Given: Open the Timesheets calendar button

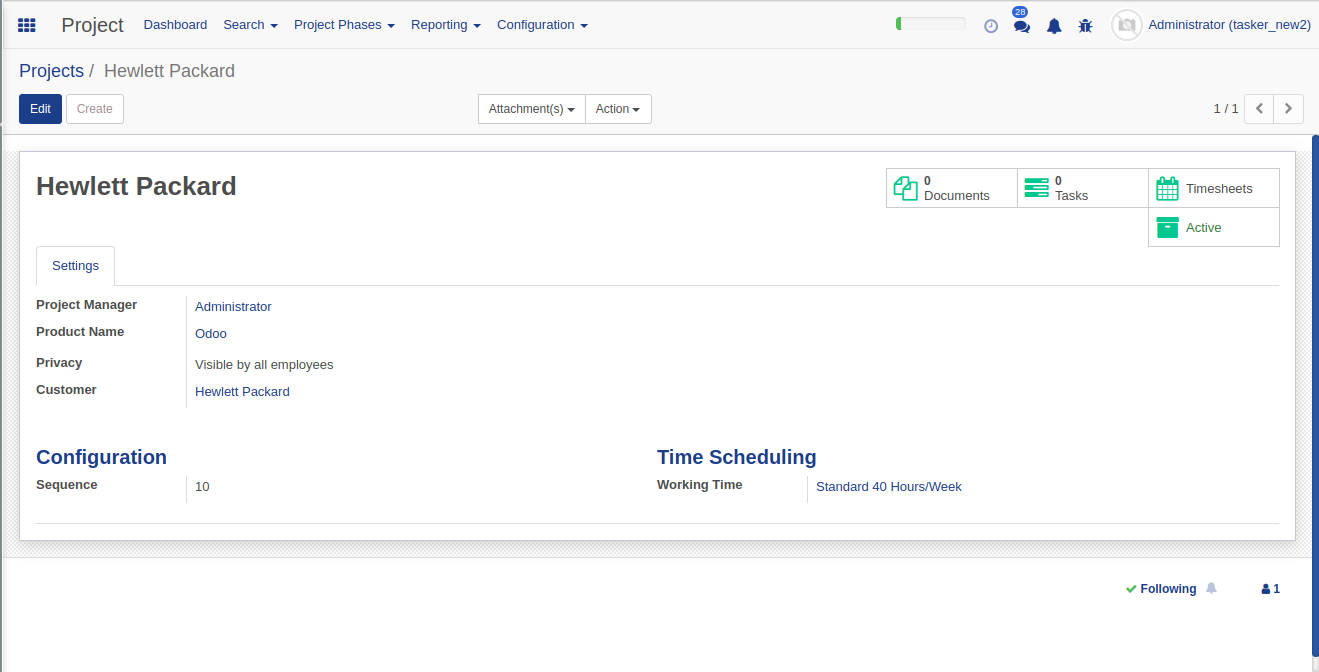Looking at the screenshot, I should pyautogui.click(x=1214, y=188).
